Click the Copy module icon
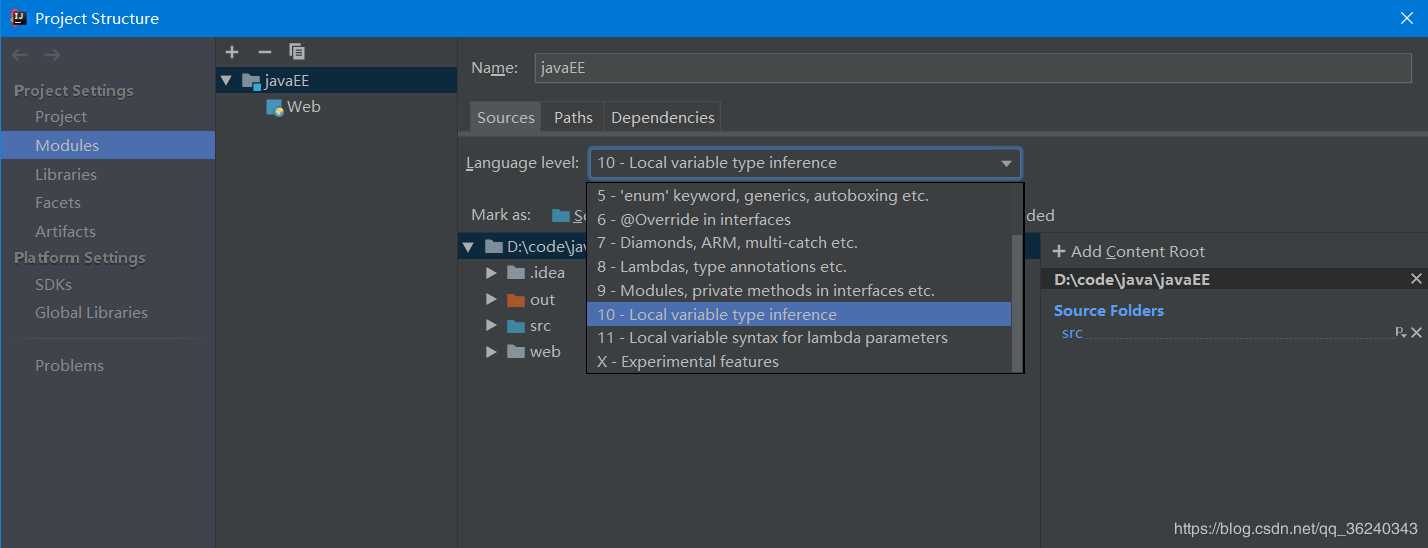 click(297, 52)
